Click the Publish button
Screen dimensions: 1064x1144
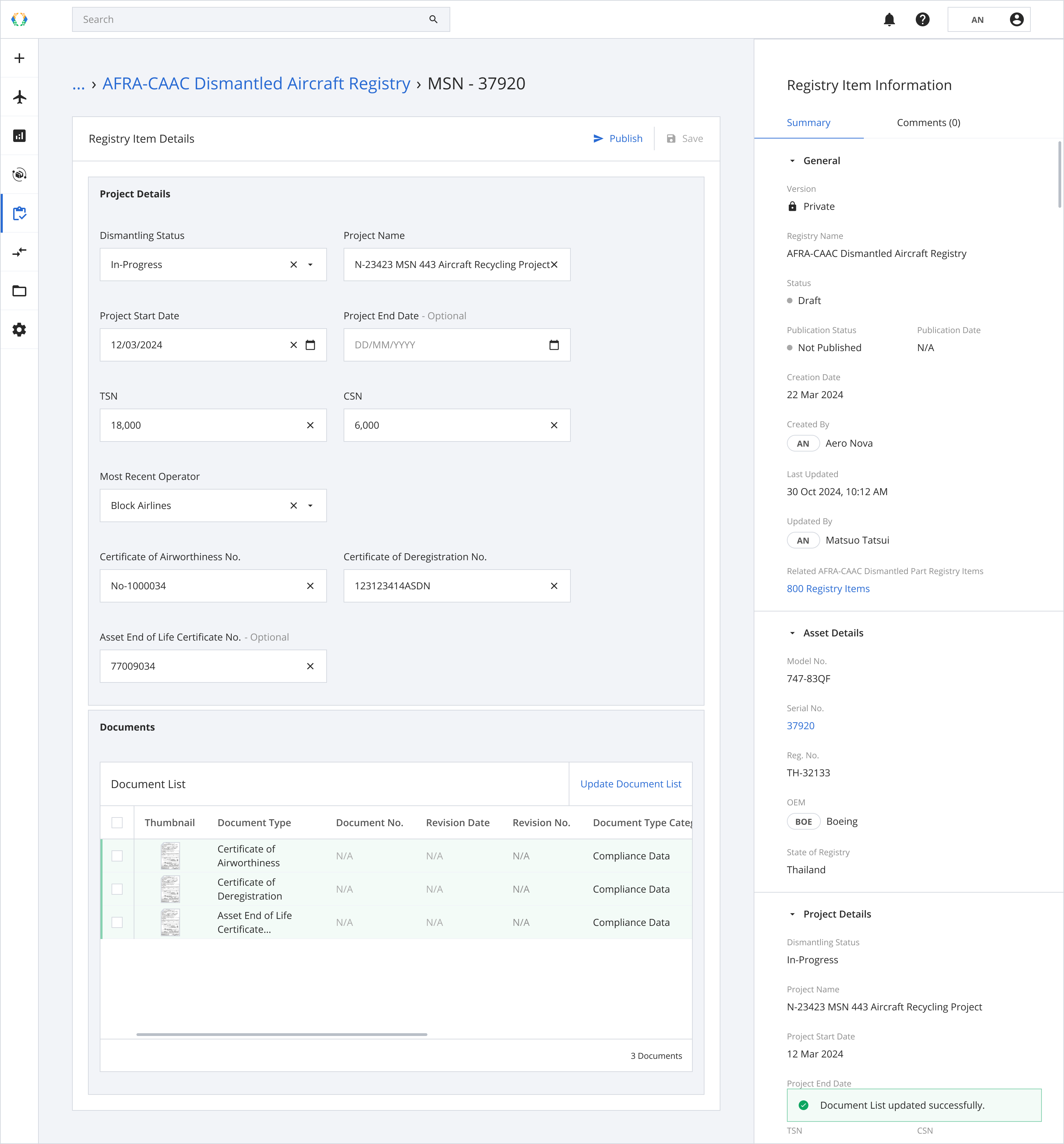[x=618, y=139]
